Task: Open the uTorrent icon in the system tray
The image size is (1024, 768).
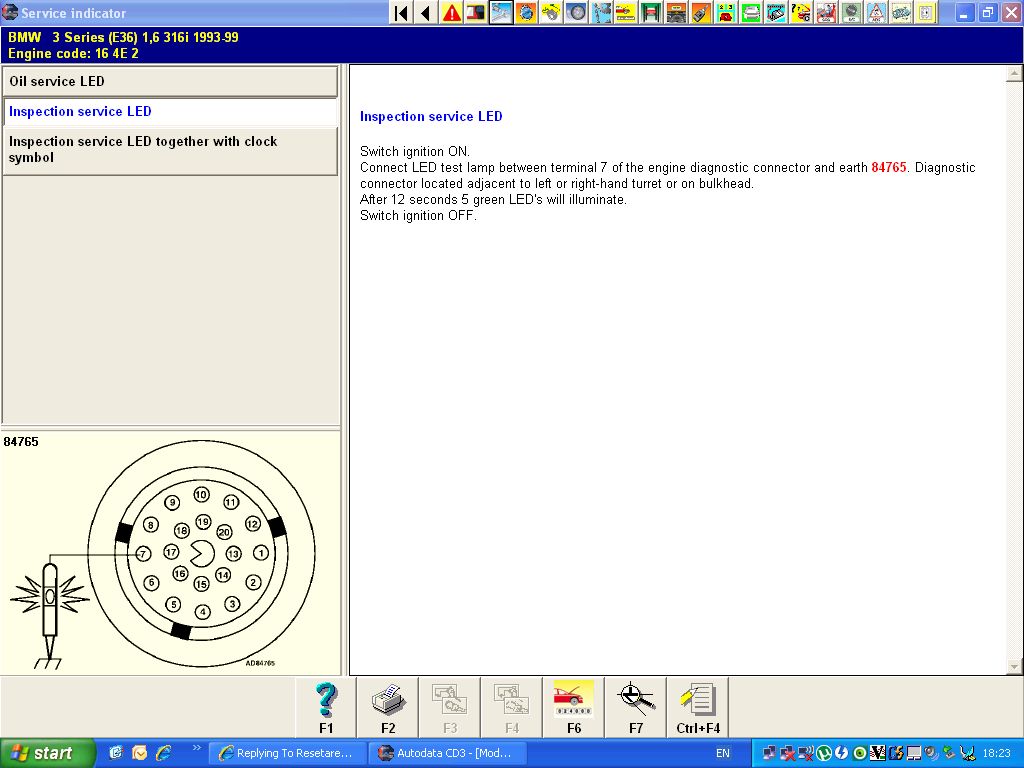Action: pyautogui.click(x=824, y=753)
